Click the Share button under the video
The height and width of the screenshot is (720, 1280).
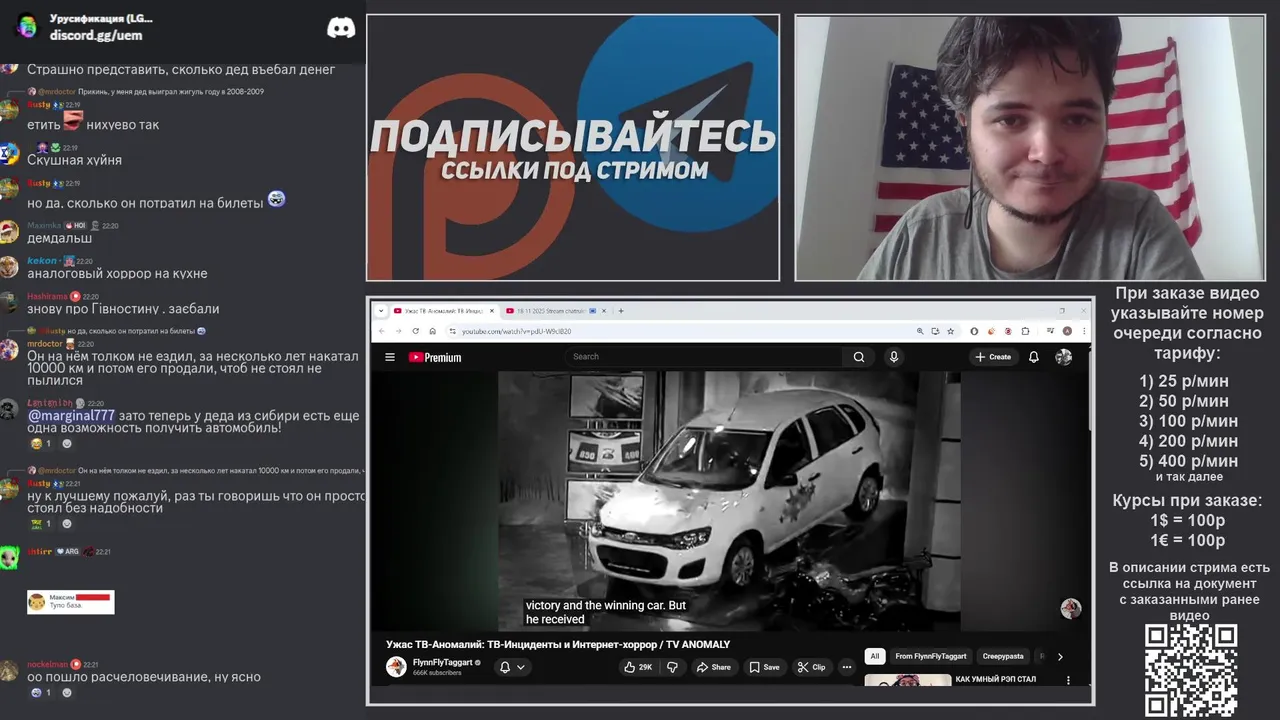(x=714, y=667)
